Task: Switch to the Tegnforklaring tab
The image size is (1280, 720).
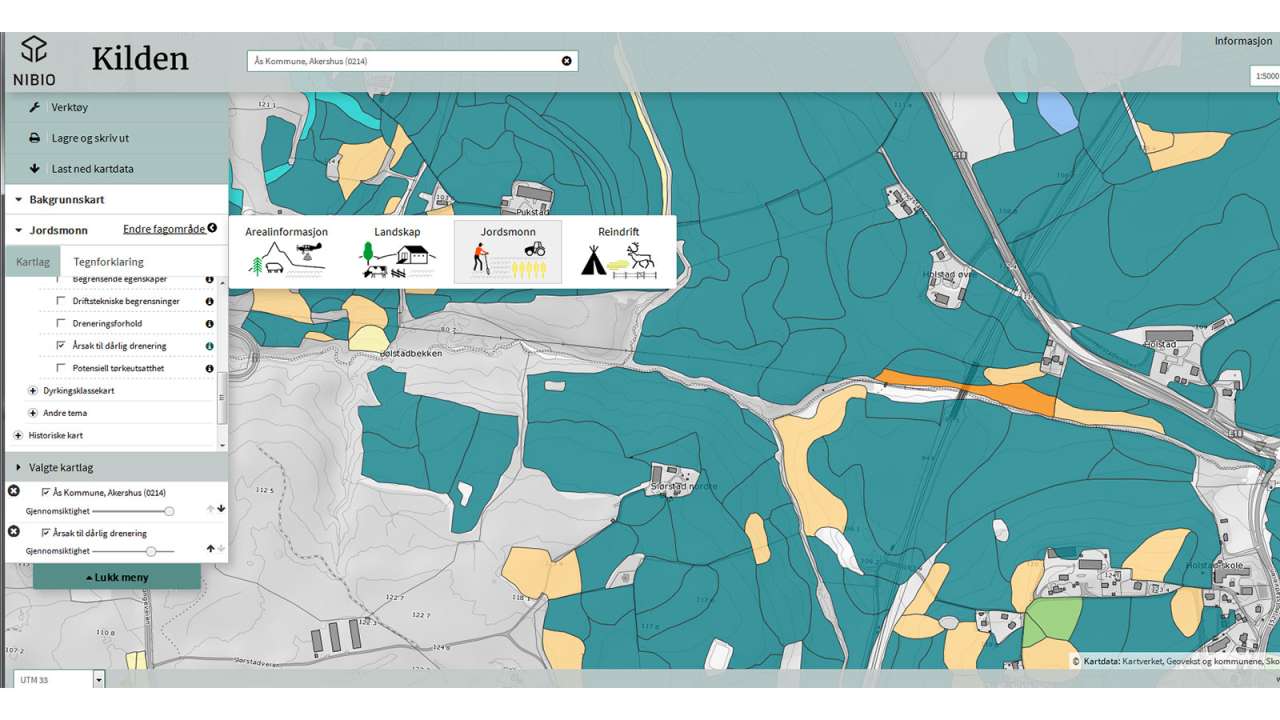Action: point(108,262)
